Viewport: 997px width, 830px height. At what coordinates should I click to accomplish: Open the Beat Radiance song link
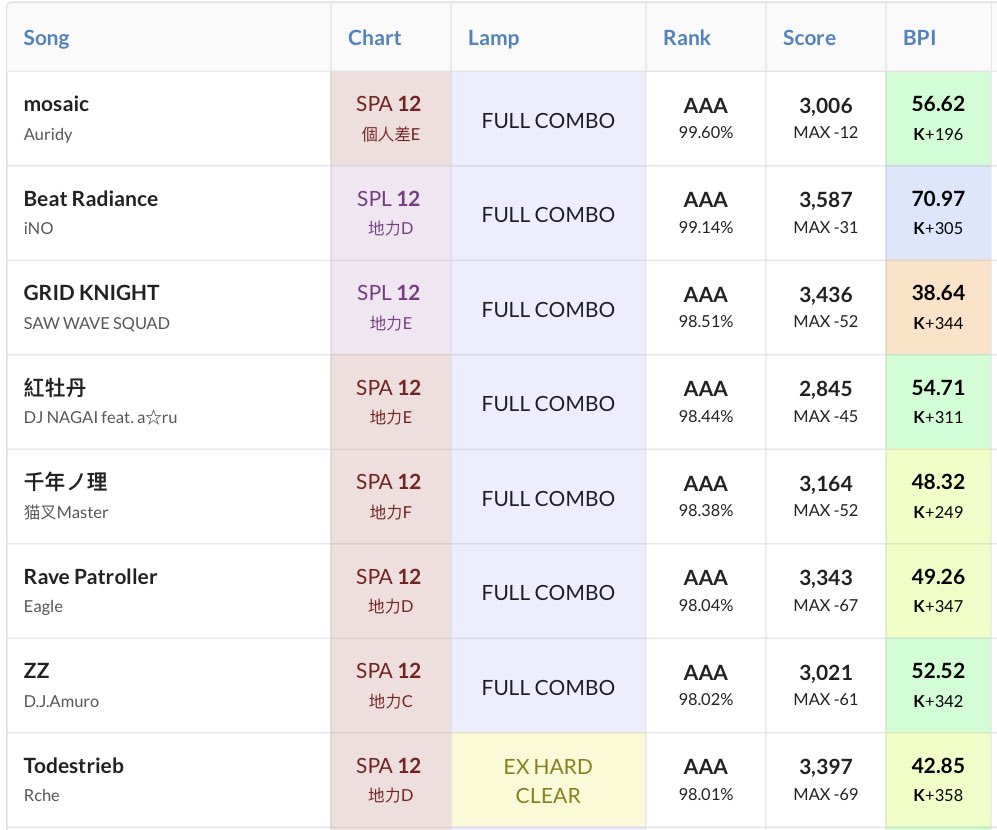tap(91, 198)
